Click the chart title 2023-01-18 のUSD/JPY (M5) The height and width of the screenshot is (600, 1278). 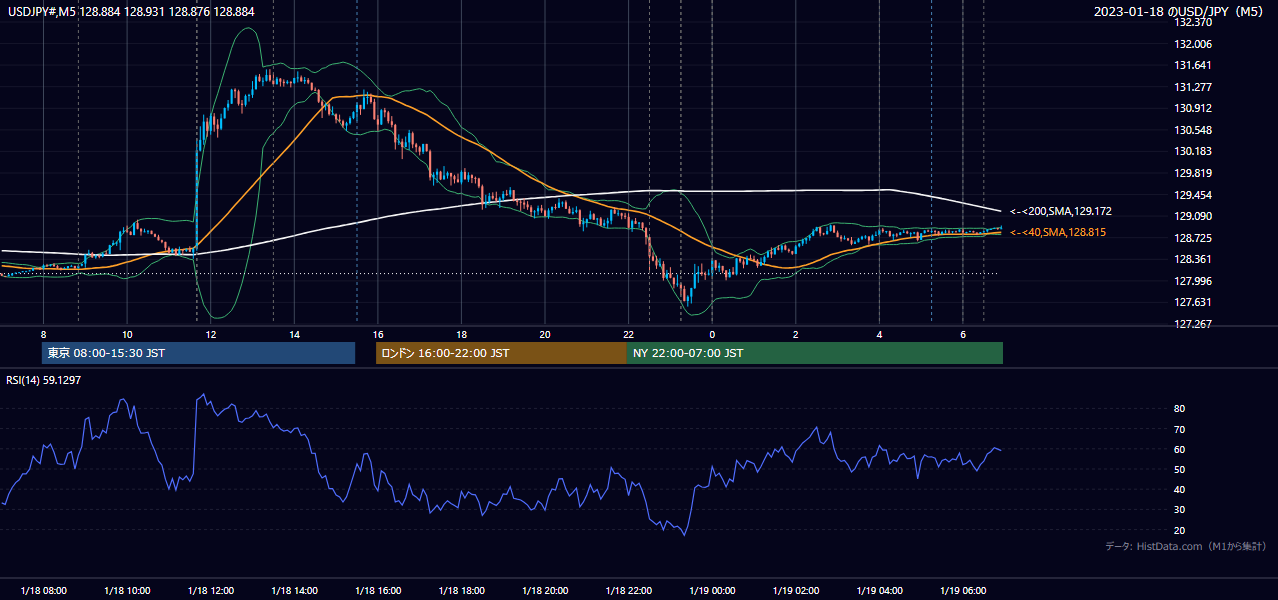(x=1180, y=12)
